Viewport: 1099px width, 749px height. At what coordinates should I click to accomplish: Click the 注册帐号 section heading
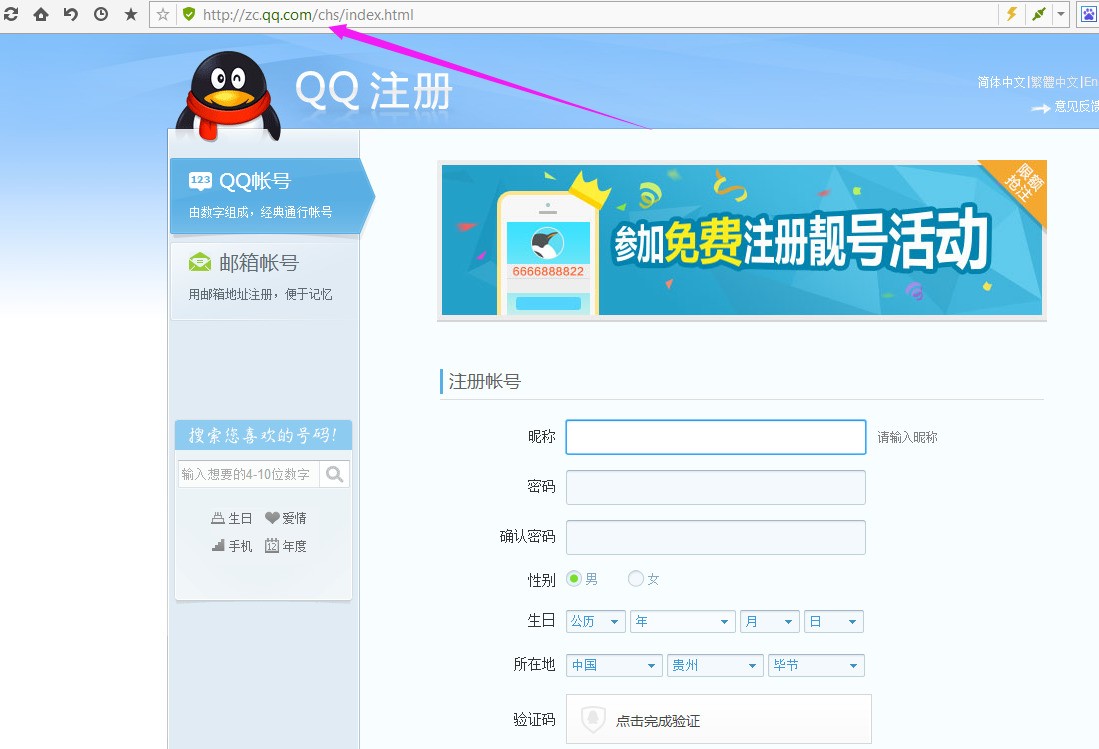(x=484, y=381)
